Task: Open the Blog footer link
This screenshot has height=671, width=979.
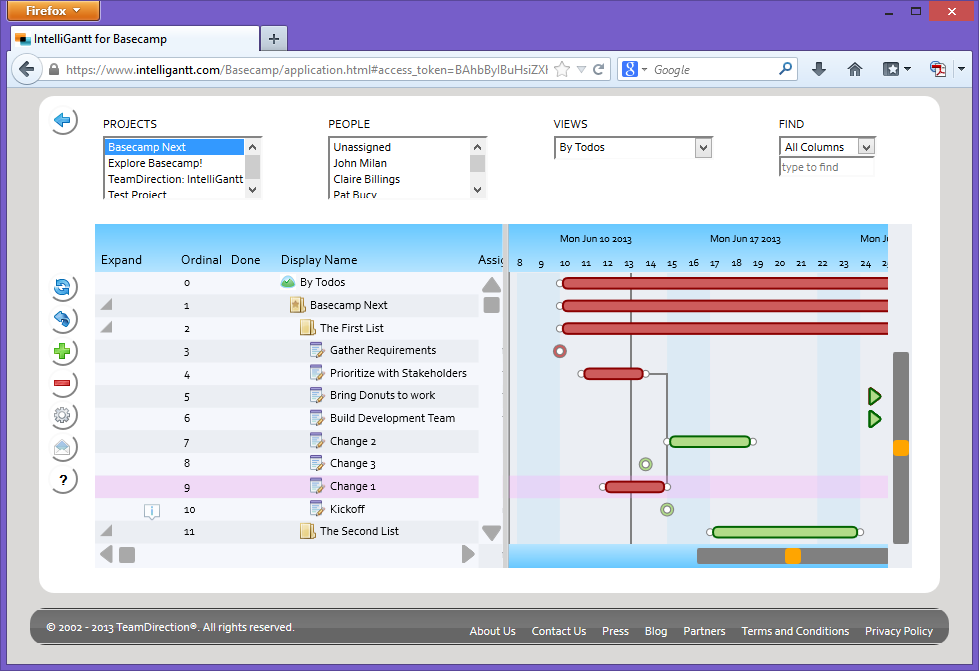Action: (x=656, y=631)
